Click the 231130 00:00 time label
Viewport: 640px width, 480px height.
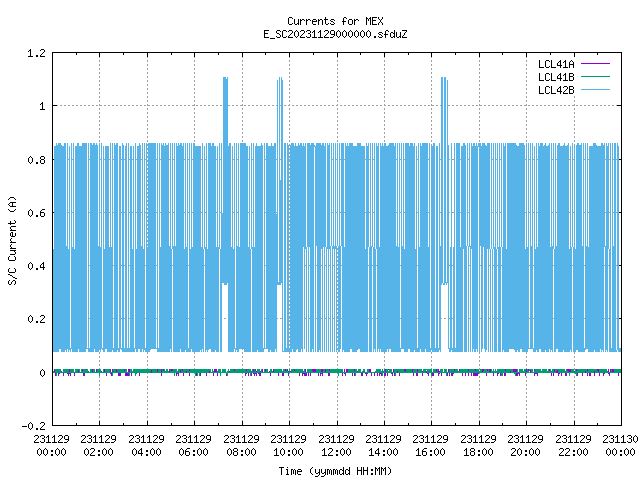point(620,446)
